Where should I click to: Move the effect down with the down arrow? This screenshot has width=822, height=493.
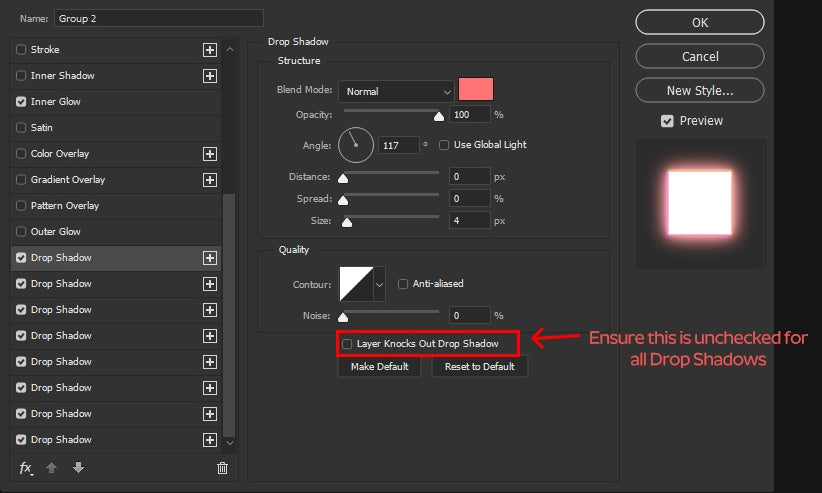click(x=78, y=467)
